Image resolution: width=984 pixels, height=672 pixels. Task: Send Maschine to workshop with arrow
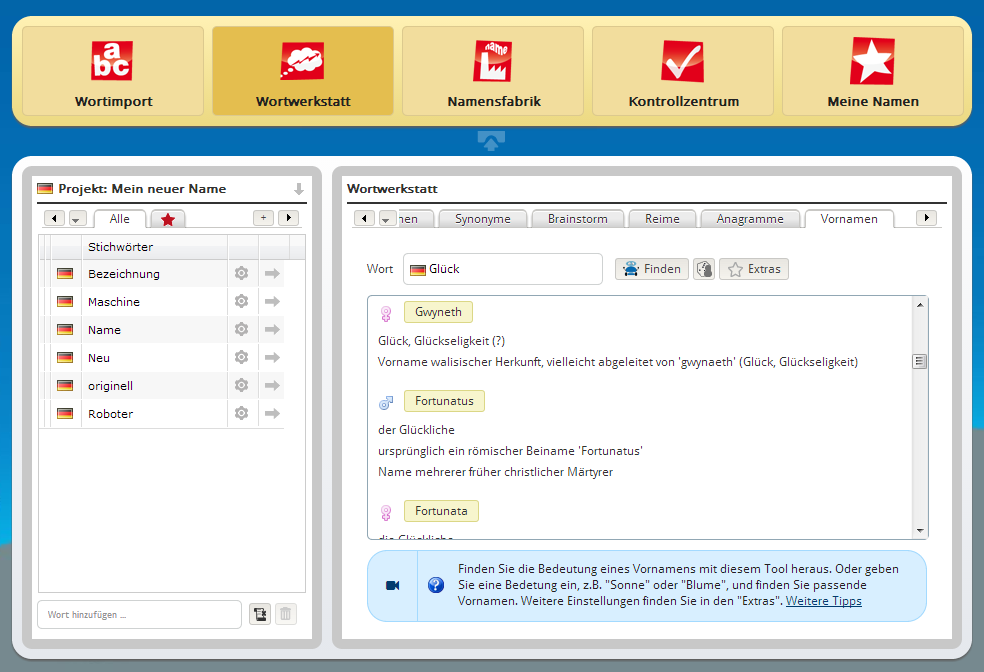tap(272, 301)
